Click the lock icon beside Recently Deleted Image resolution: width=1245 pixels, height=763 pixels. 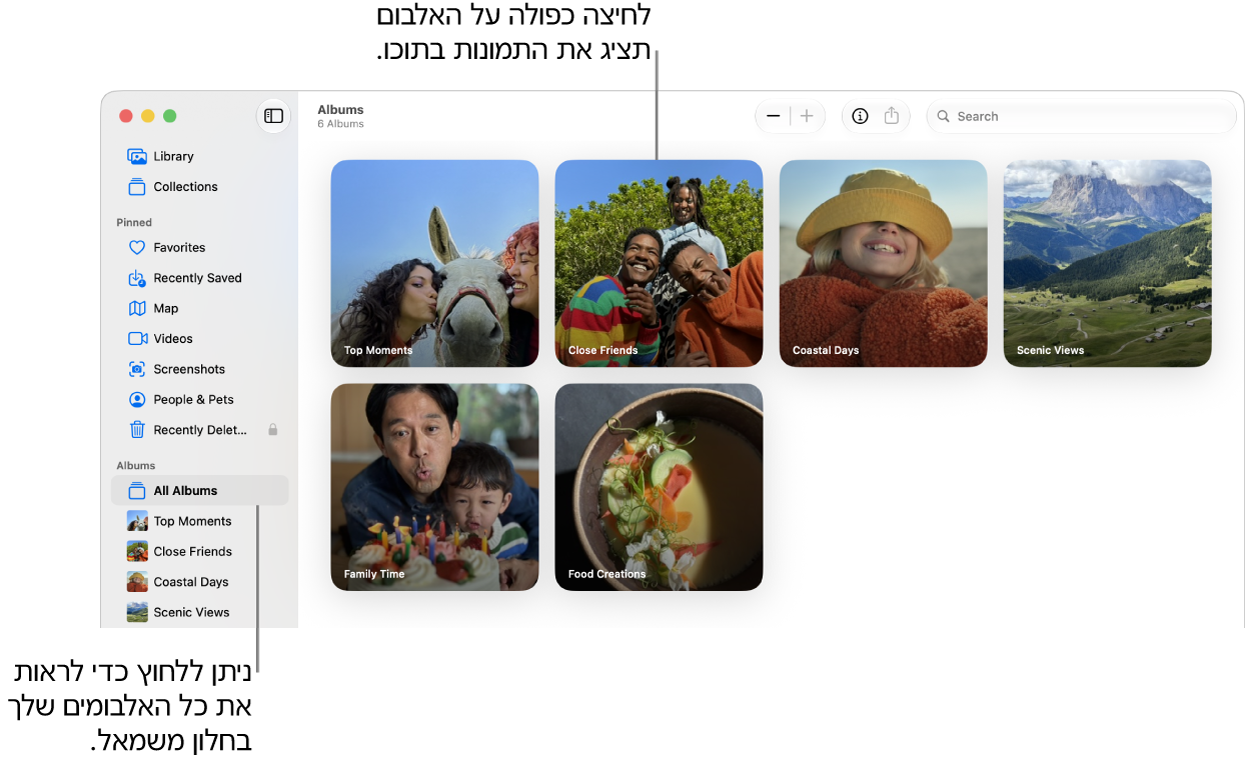point(273,430)
